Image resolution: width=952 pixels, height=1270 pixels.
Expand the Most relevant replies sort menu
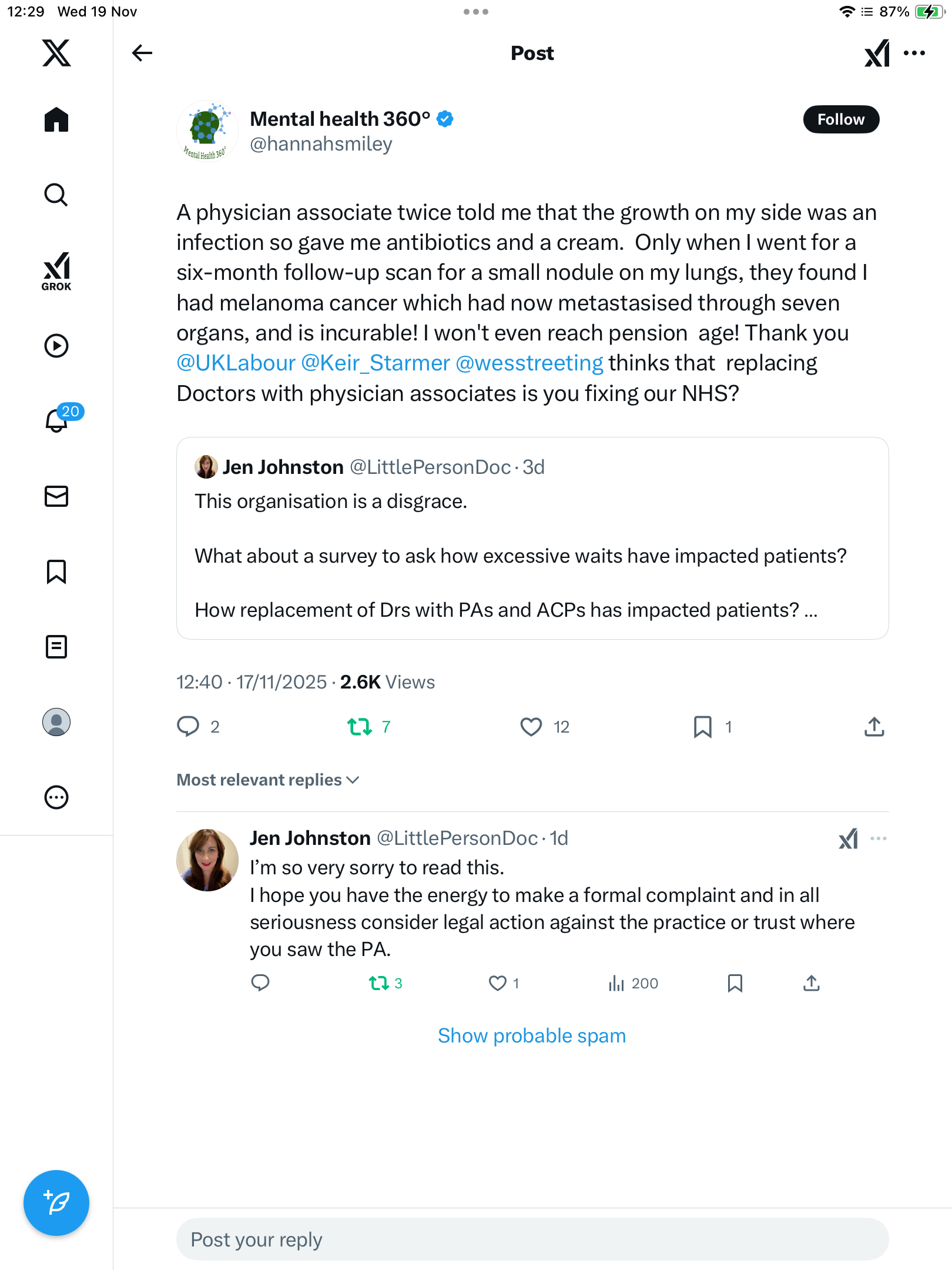pos(268,780)
